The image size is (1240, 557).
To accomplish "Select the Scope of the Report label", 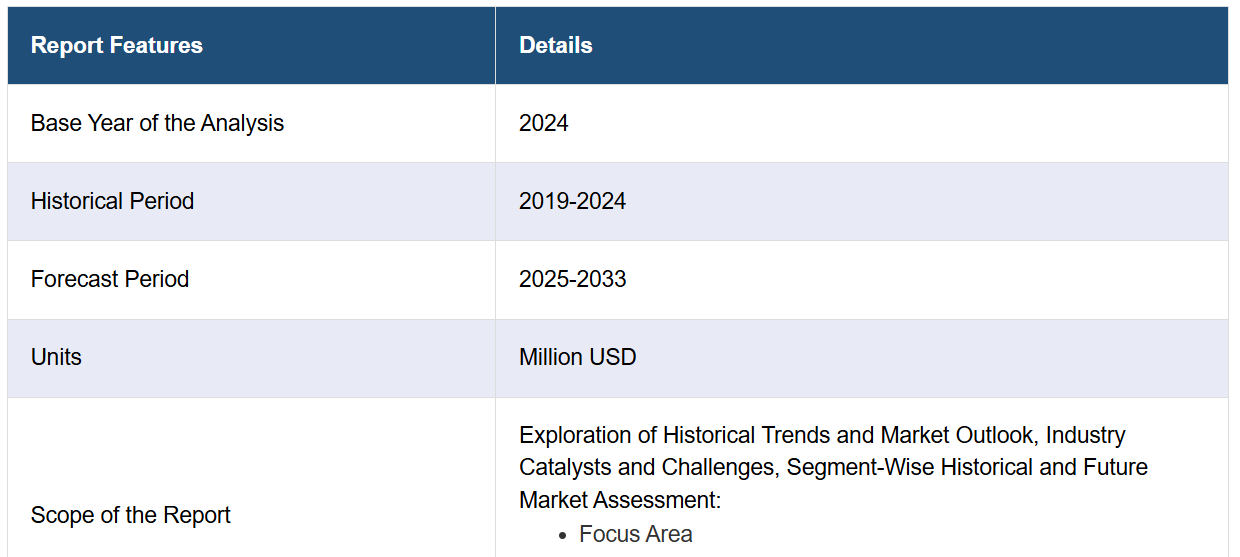I will (x=131, y=515).
